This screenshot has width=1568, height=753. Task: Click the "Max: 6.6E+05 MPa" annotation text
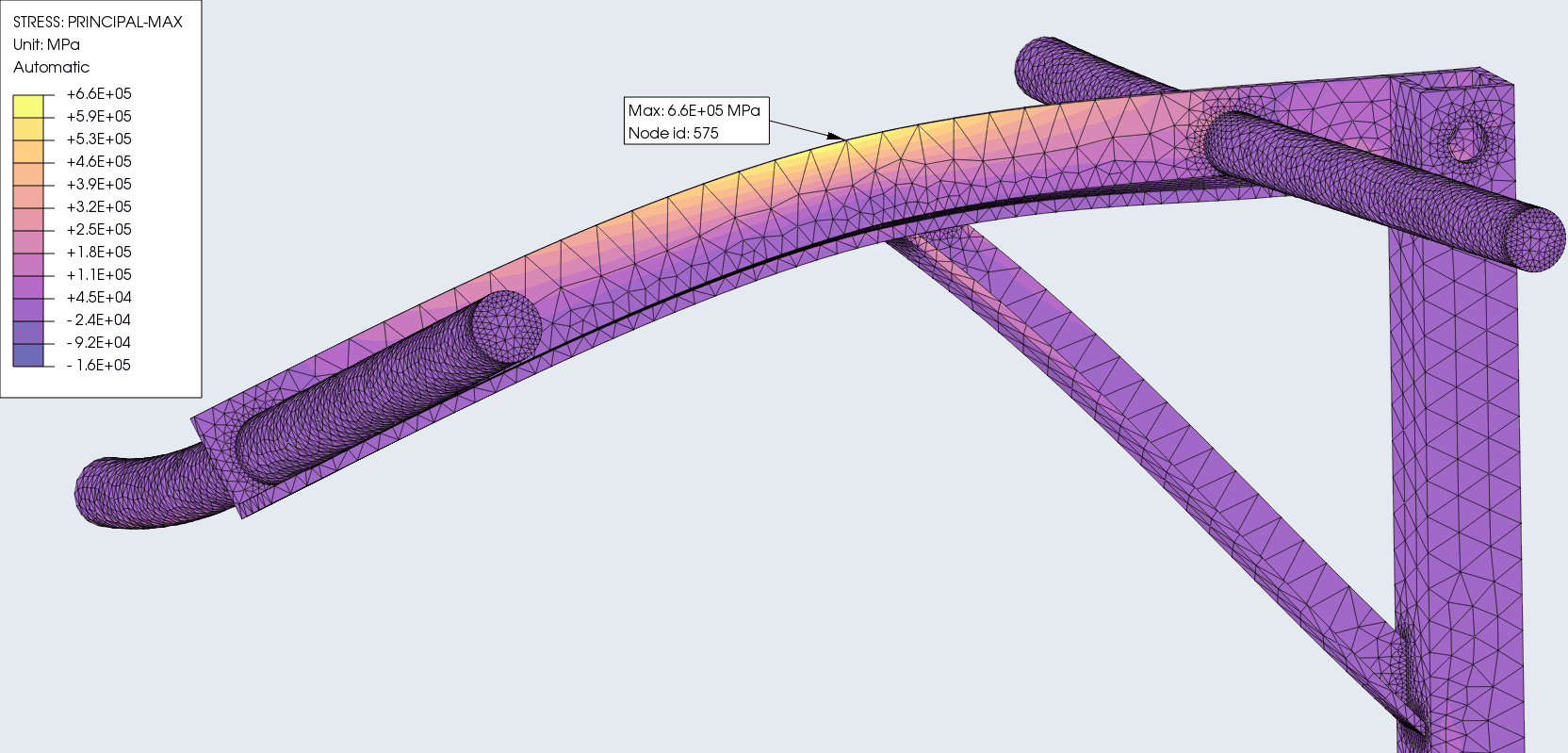pos(694,110)
